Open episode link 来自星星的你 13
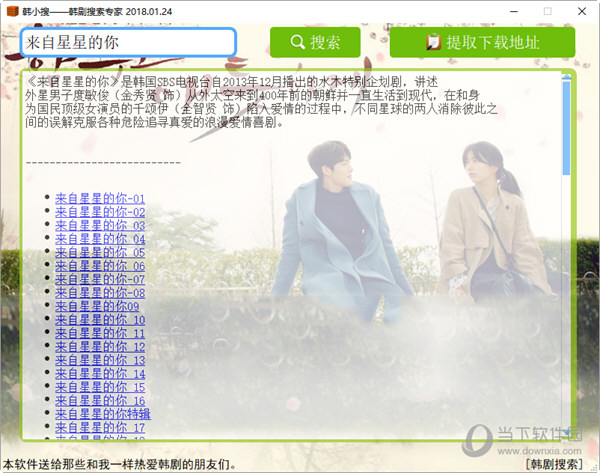 (x=100, y=360)
